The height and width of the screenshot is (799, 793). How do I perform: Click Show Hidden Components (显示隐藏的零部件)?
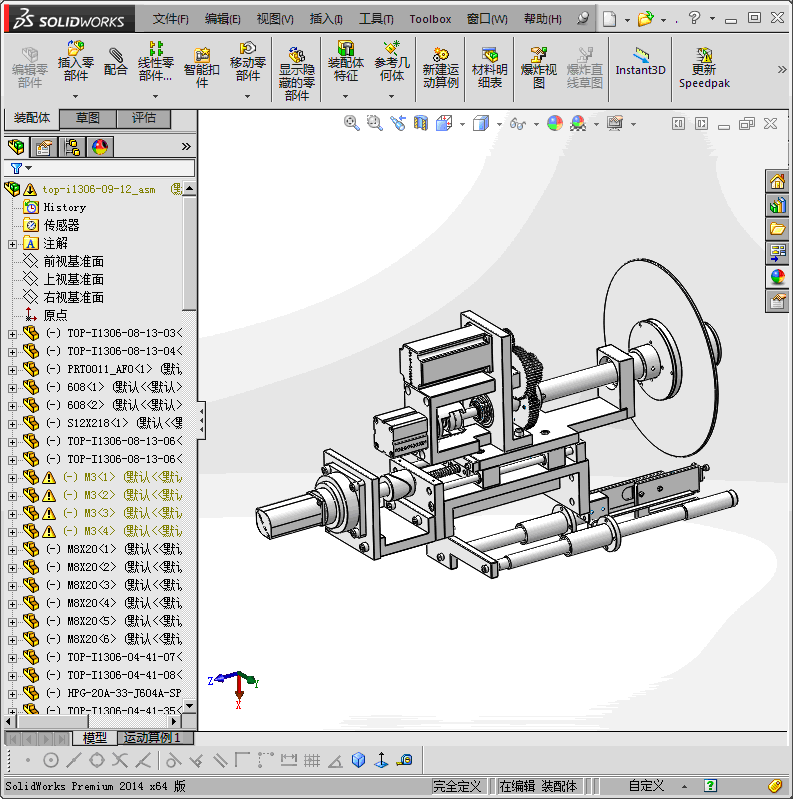coord(297,74)
